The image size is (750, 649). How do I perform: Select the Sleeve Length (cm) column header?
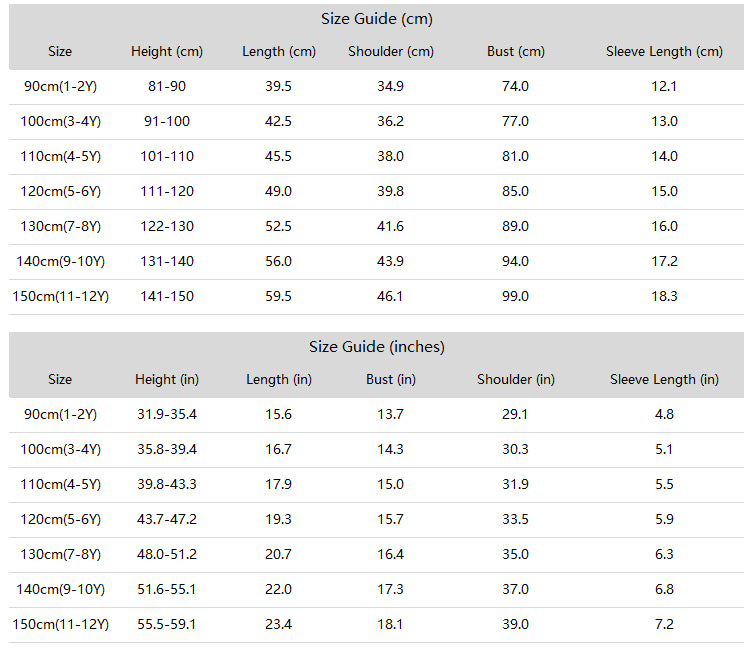pyautogui.click(x=664, y=52)
